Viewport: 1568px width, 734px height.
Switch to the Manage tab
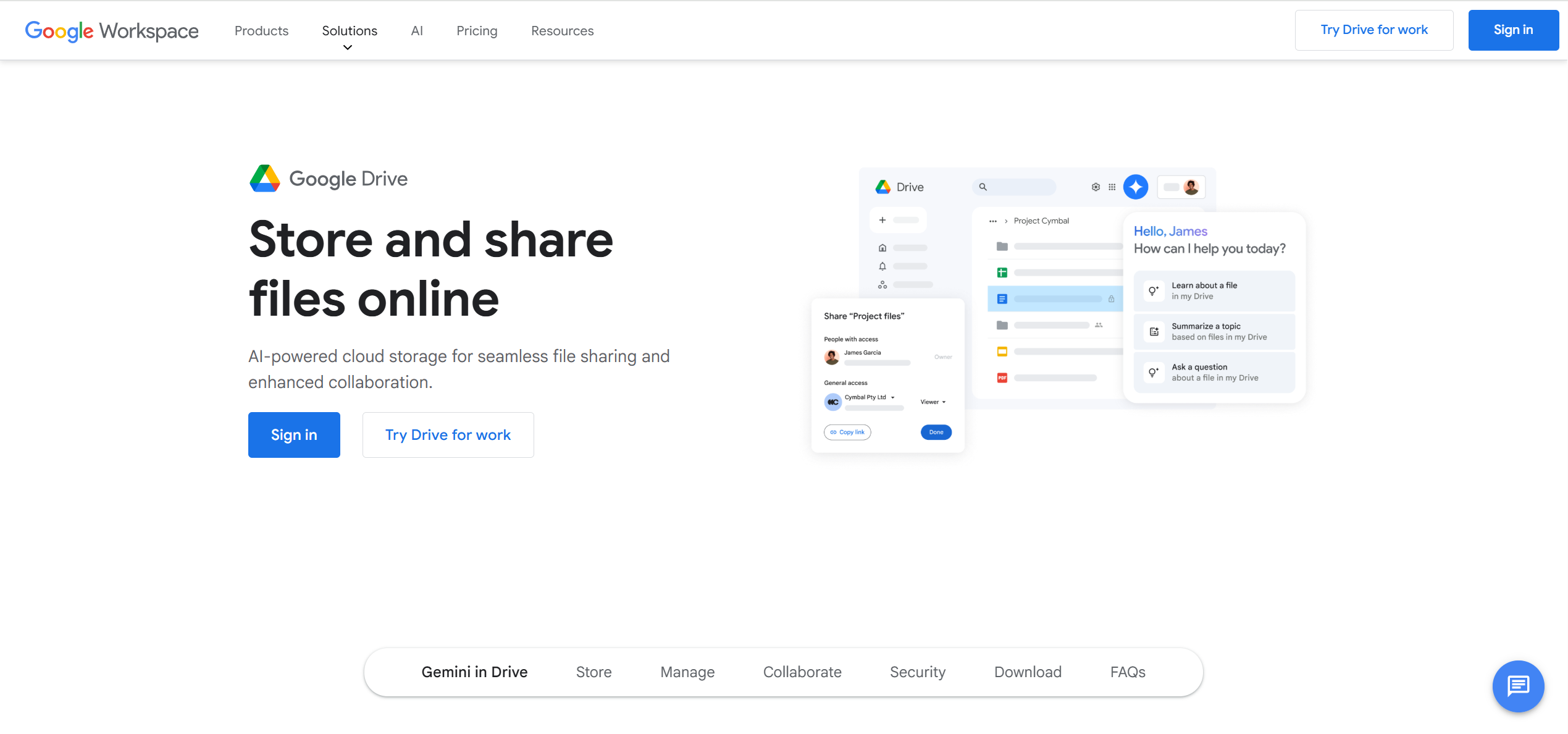coord(687,672)
